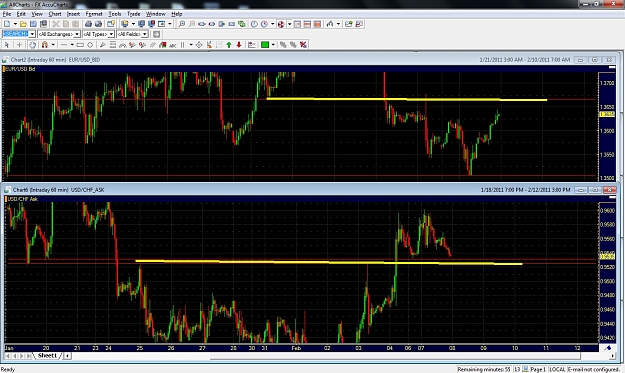Image resolution: width=625 pixels, height=373 pixels.
Task: Click the USD/CHF Ask chart label
Action: coord(23,199)
